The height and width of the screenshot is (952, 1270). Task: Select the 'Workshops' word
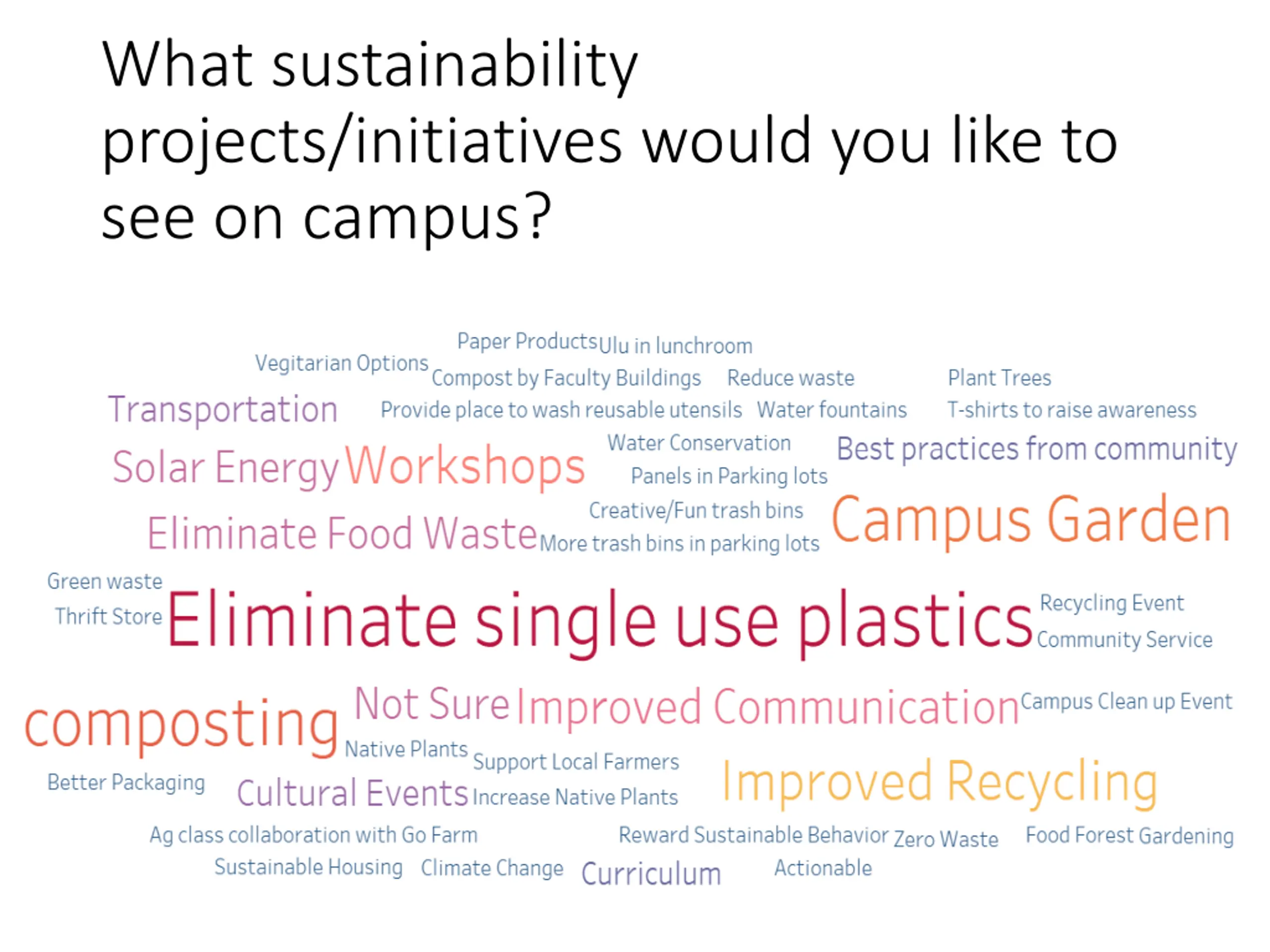(464, 466)
